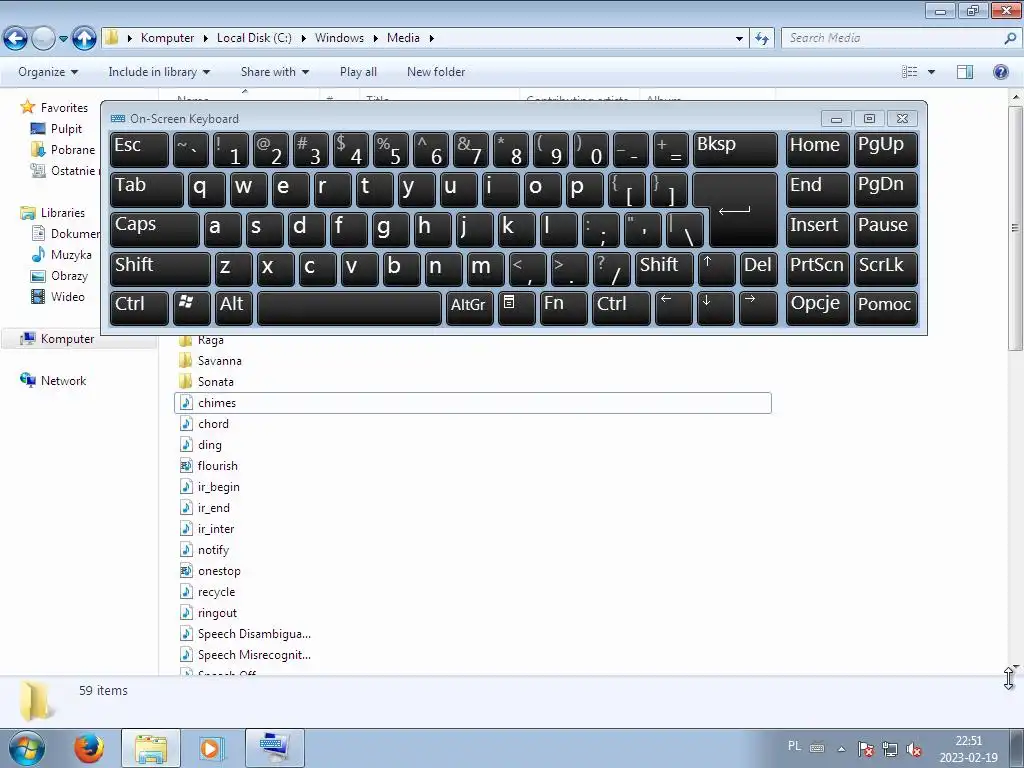Click the PL language indicator

[x=794, y=746]
